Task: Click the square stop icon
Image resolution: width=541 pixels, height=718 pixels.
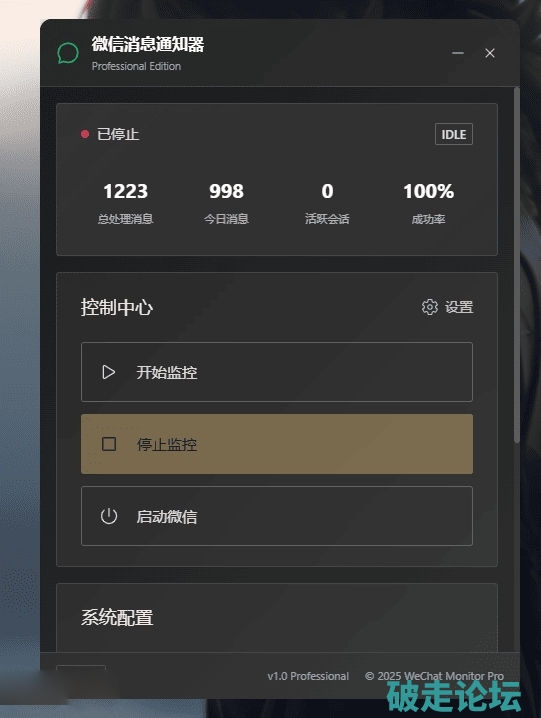Action: (109, 444)
